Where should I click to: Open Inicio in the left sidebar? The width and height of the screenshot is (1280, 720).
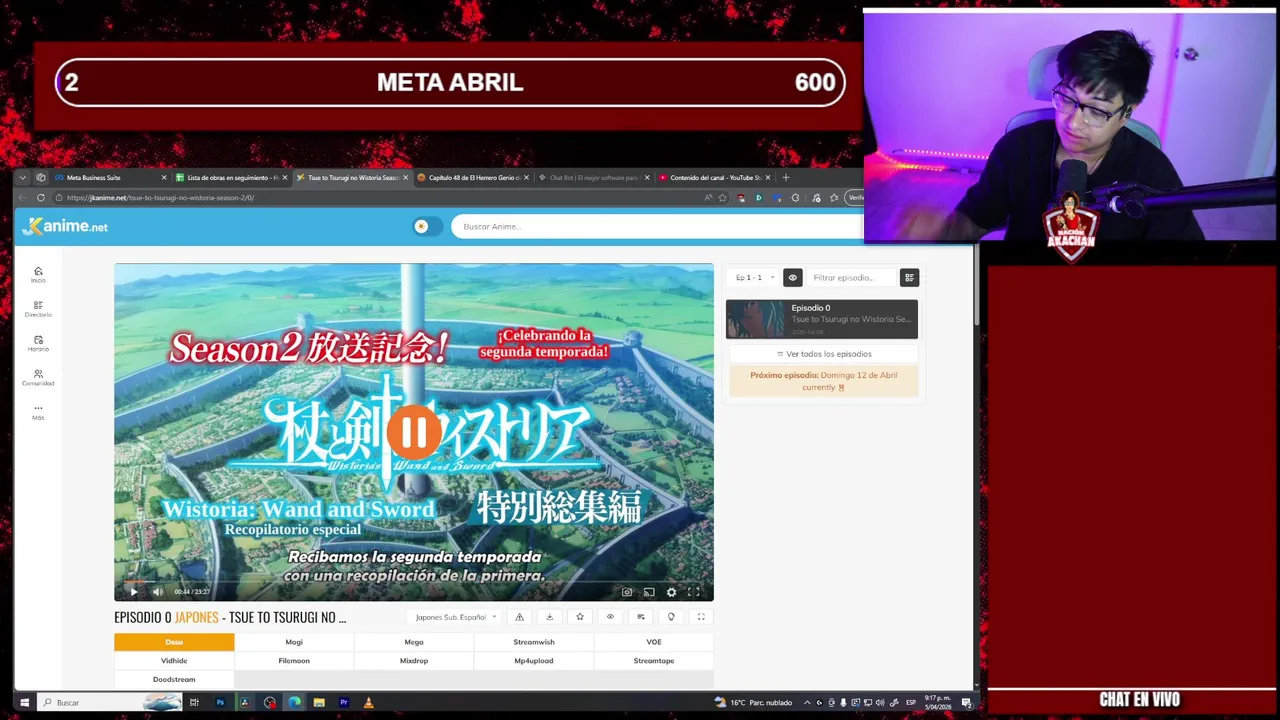click(x=38, y=275)
